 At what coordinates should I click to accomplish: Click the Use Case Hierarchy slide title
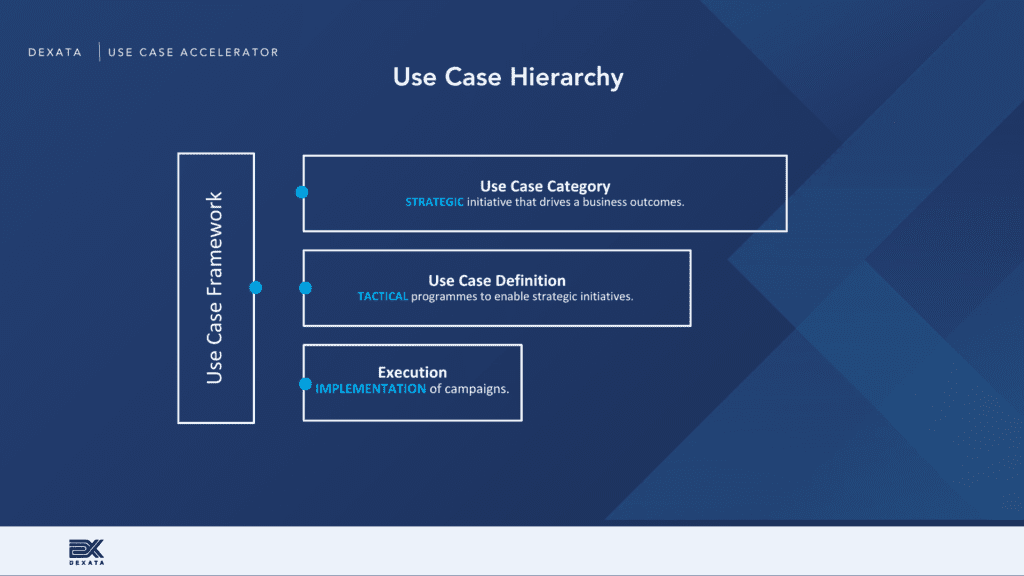(508, 77)
